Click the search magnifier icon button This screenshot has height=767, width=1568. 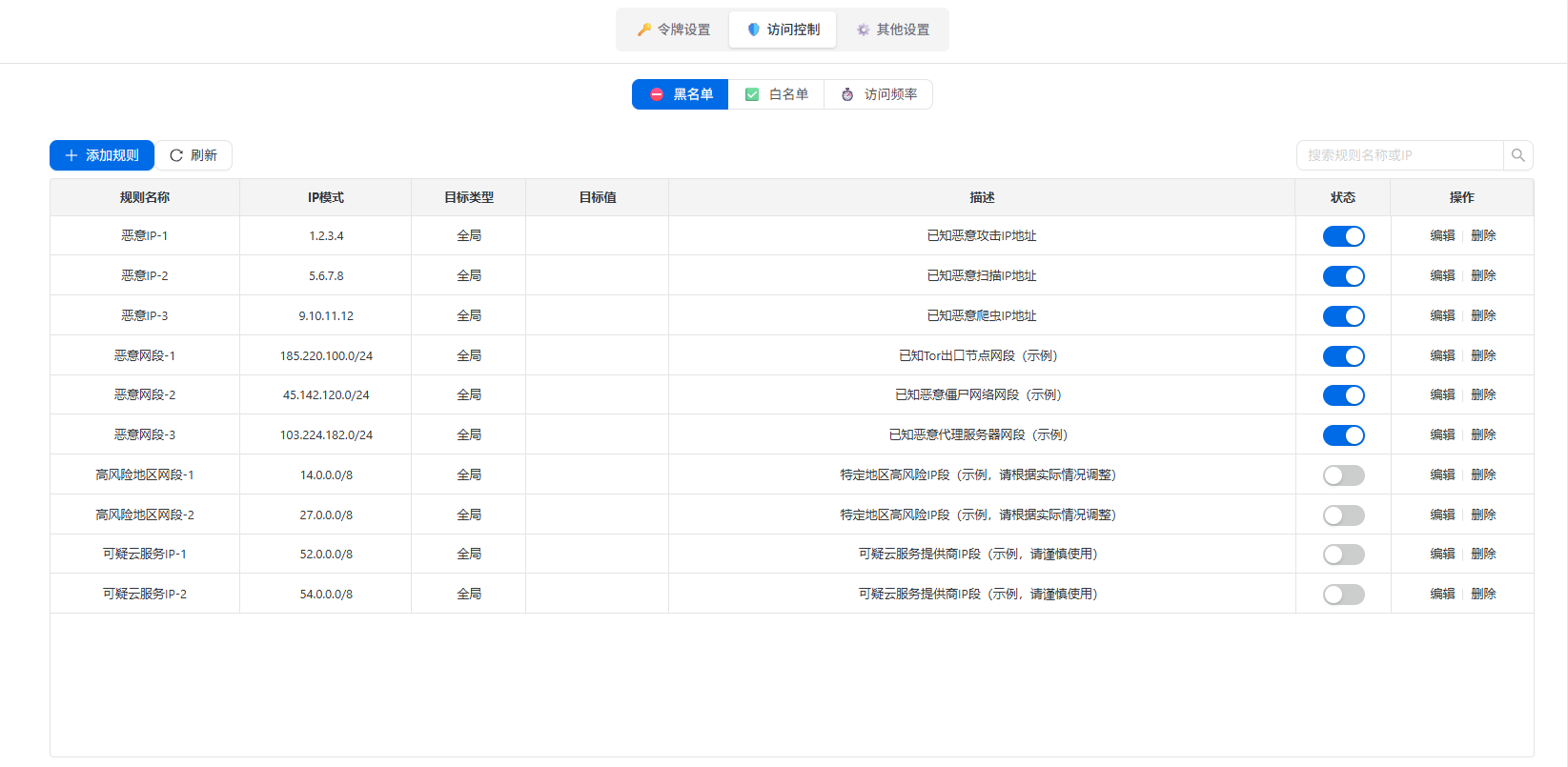[1517, 155]
